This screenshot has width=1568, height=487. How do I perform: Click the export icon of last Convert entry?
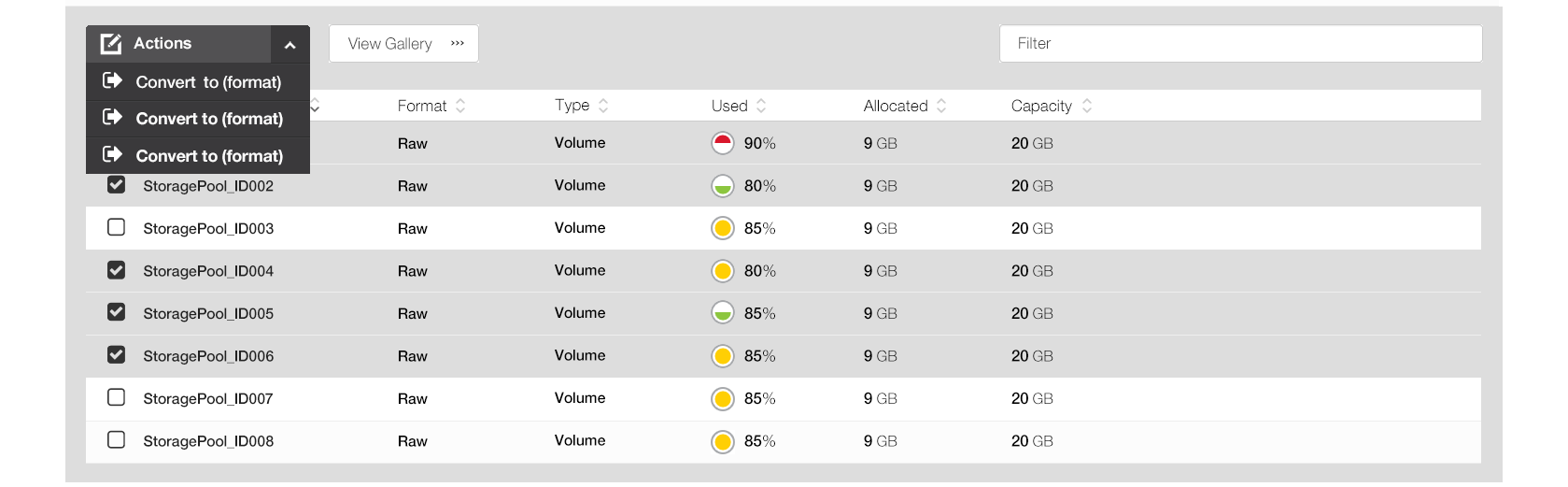click(112, 155)
